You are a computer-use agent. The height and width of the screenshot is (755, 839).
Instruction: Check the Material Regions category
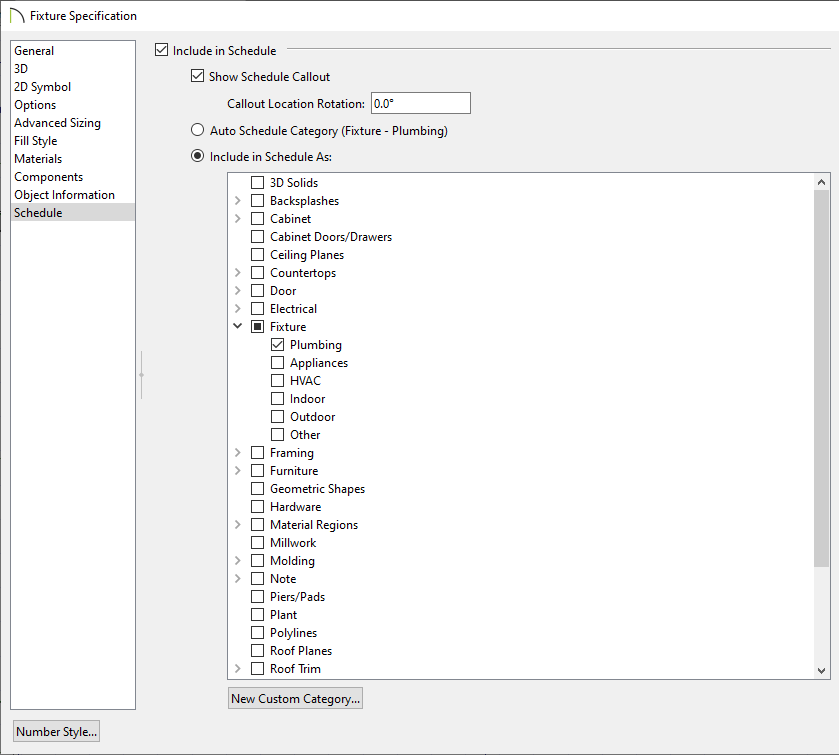257,525
